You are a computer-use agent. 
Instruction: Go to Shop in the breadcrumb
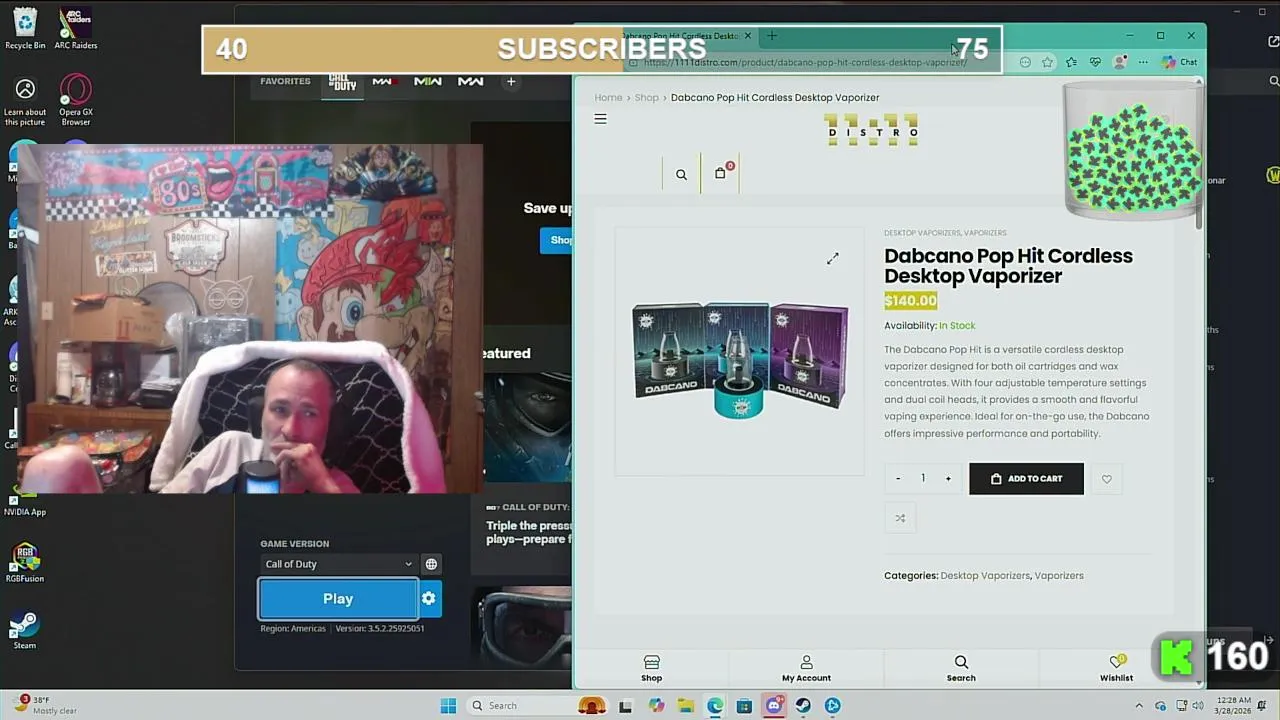(x=646, y=97)
